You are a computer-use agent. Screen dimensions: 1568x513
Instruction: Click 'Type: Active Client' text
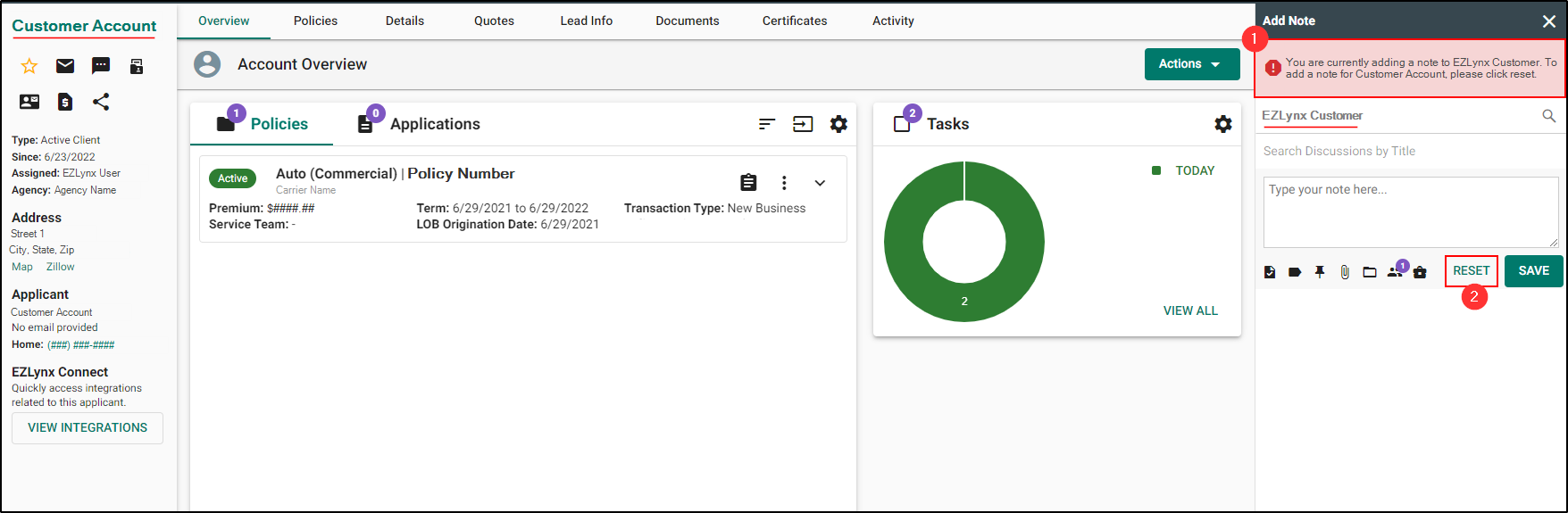[x=55, y=140]
